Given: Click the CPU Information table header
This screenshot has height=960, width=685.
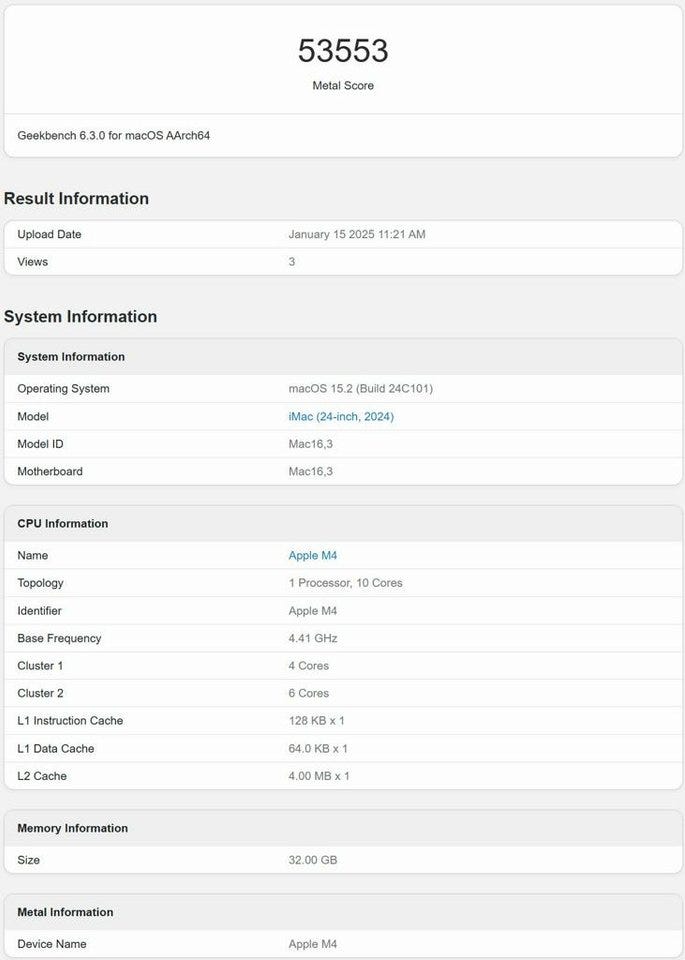Looking at the screenshot, I should (x=62, y=523).
